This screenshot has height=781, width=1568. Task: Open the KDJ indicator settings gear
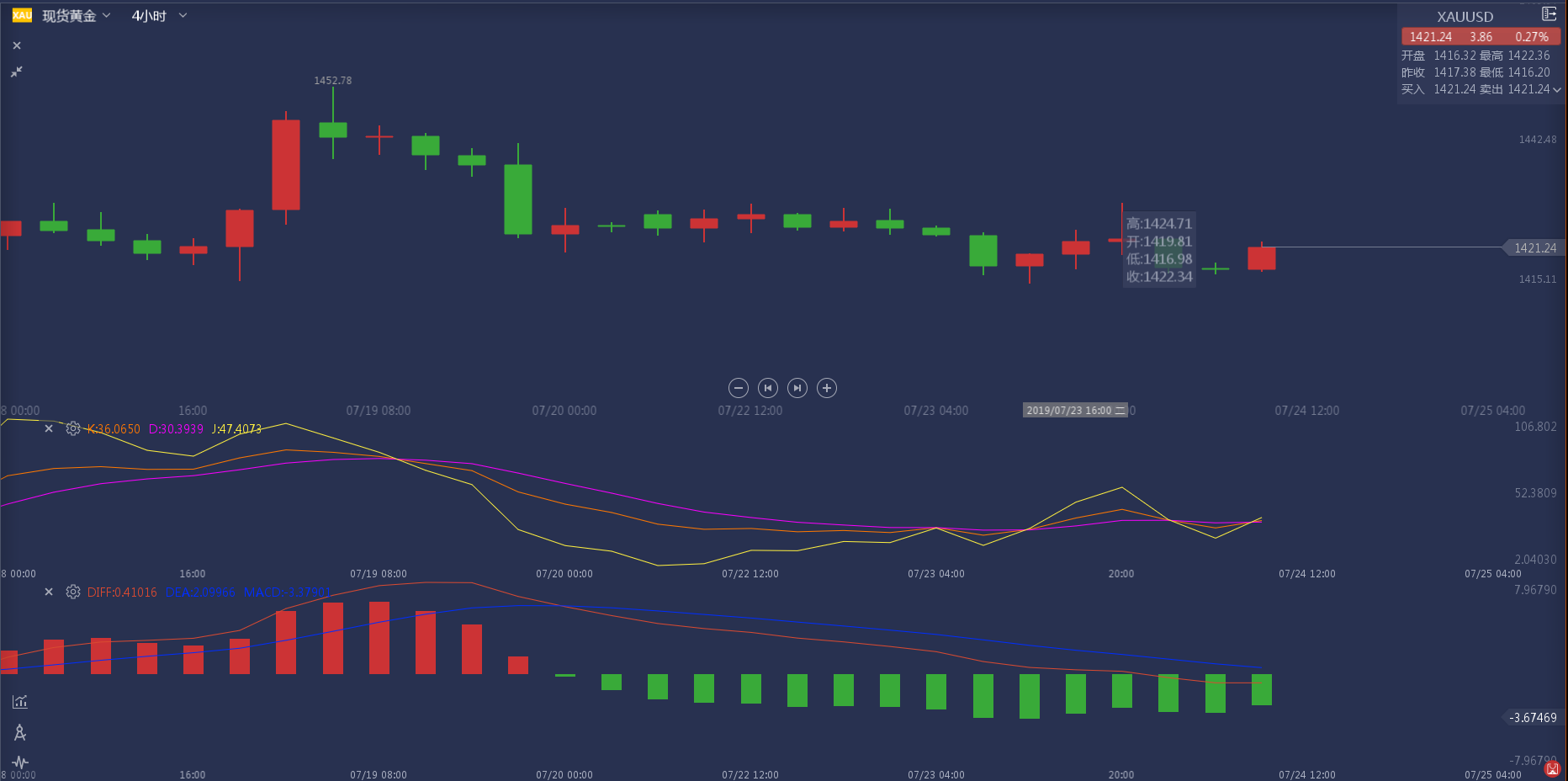pos(73,428)
